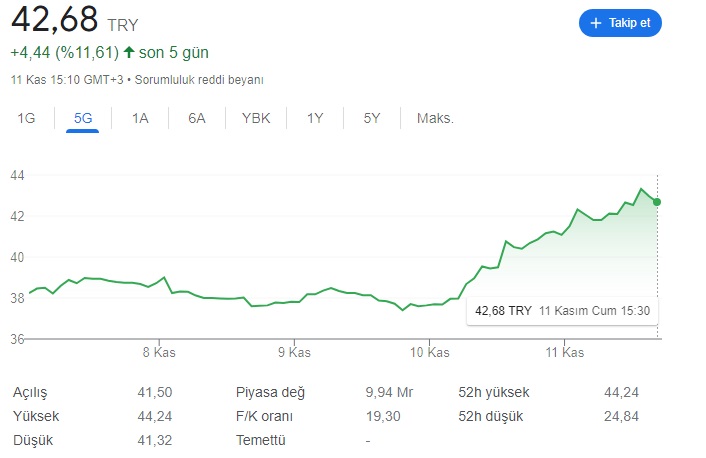The height and width of the screenshot is (458, 706).
Task: Click the 9 Kas axis marker
Action: point(294,352)
